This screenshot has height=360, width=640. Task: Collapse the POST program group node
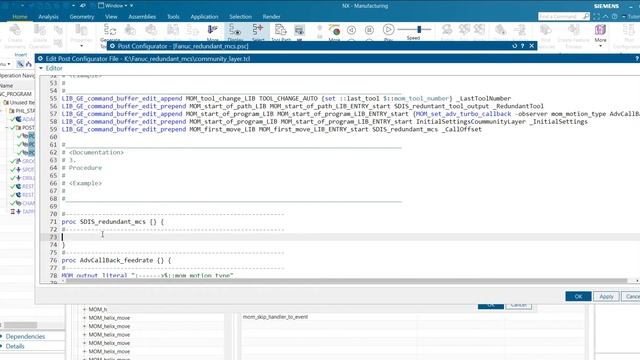click(8, 128)
